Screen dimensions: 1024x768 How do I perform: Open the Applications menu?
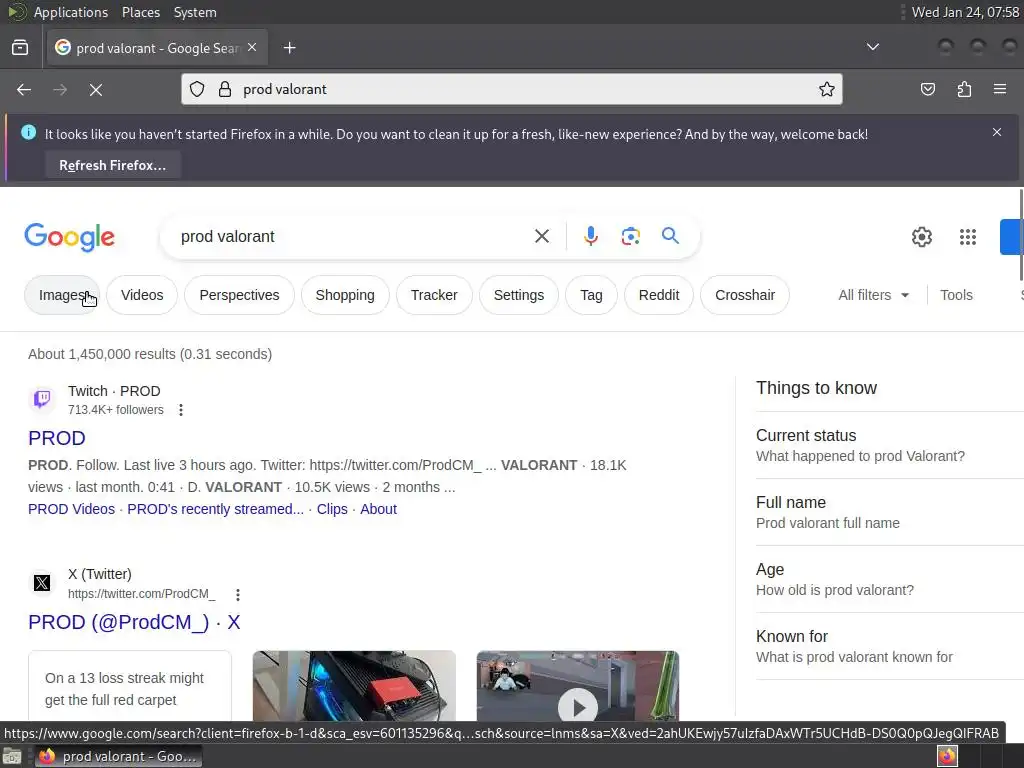tap(71, 12)
